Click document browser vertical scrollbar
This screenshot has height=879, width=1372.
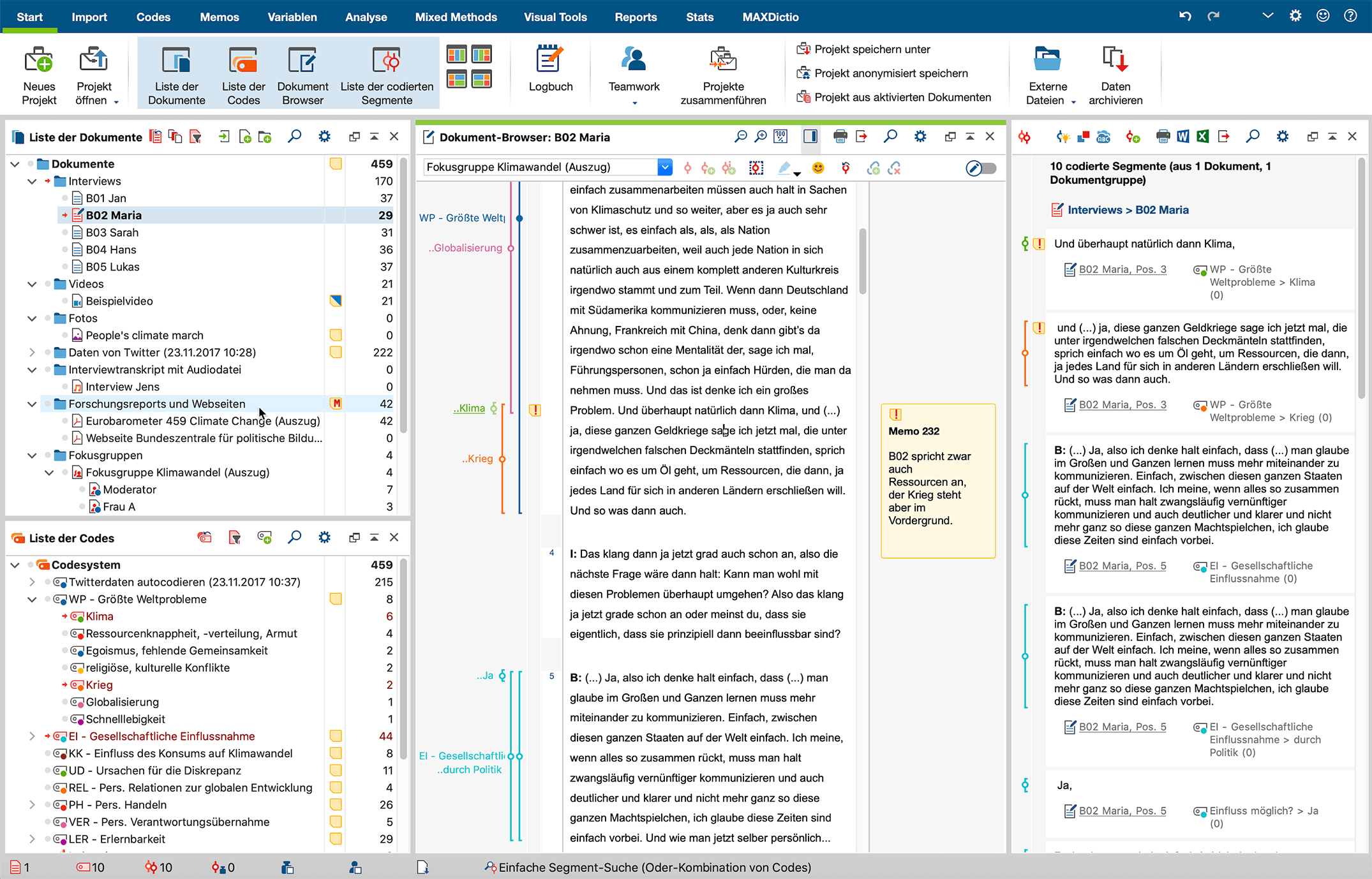tap(863, 262)
